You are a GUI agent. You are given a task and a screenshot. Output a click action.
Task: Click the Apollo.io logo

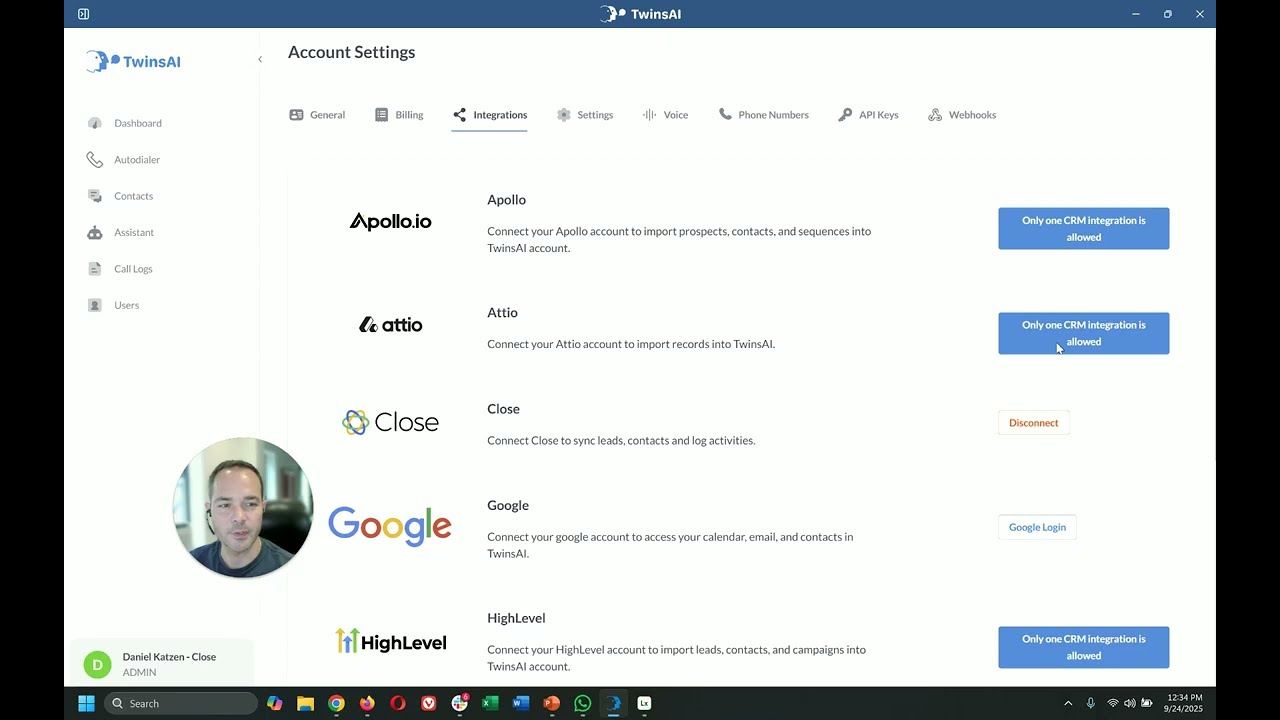[390, 222]
